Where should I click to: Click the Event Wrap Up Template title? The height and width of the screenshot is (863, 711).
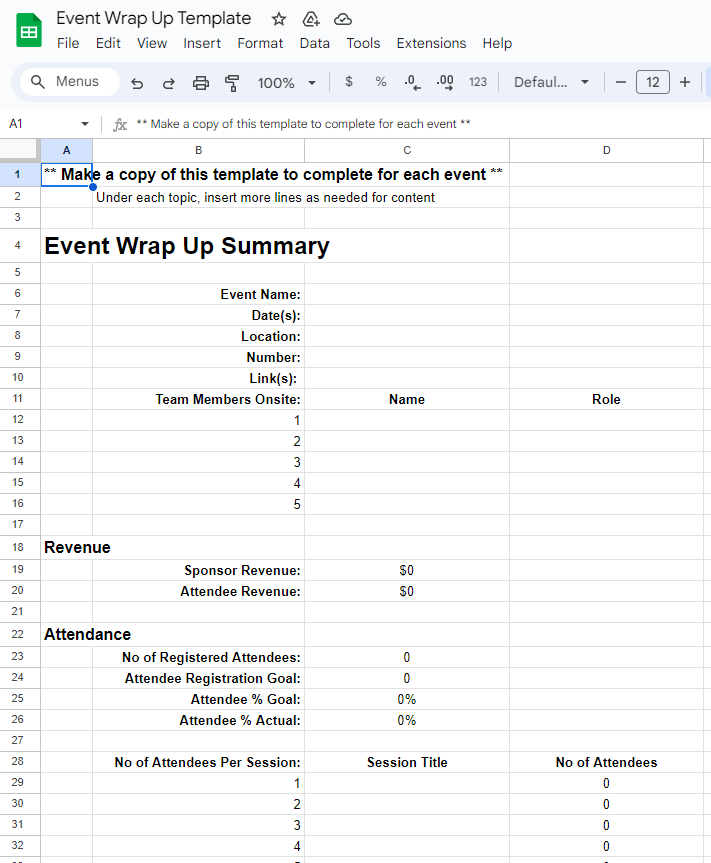pyautogui.click(x=154, y=19)
